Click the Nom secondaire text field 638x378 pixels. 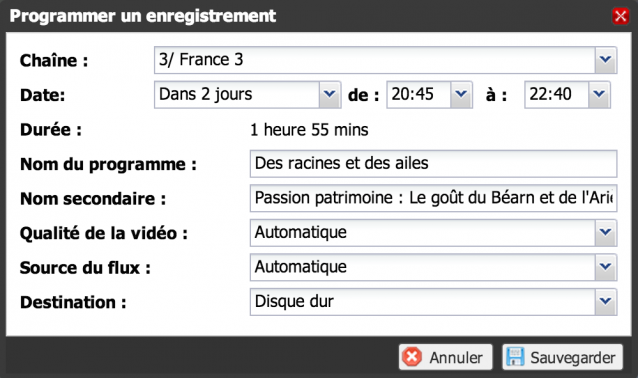pos(434,199)
